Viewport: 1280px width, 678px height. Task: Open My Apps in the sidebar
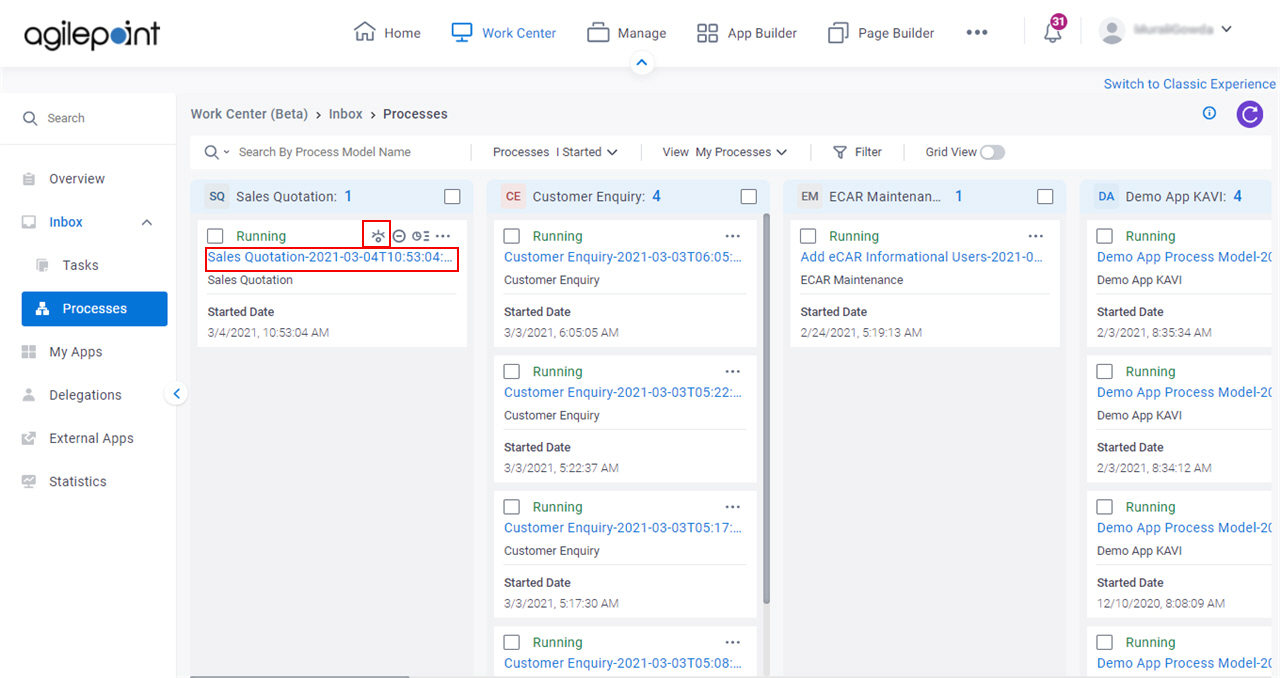click(76, 352)
